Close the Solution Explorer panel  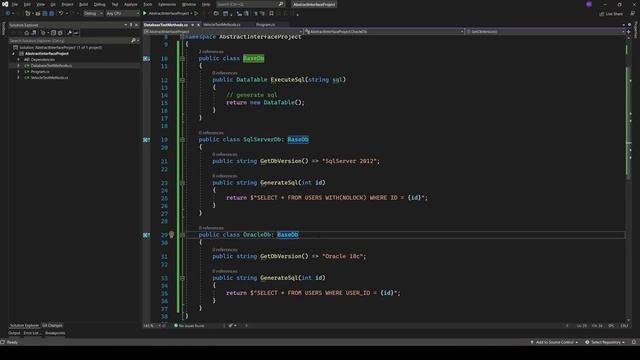136,25
